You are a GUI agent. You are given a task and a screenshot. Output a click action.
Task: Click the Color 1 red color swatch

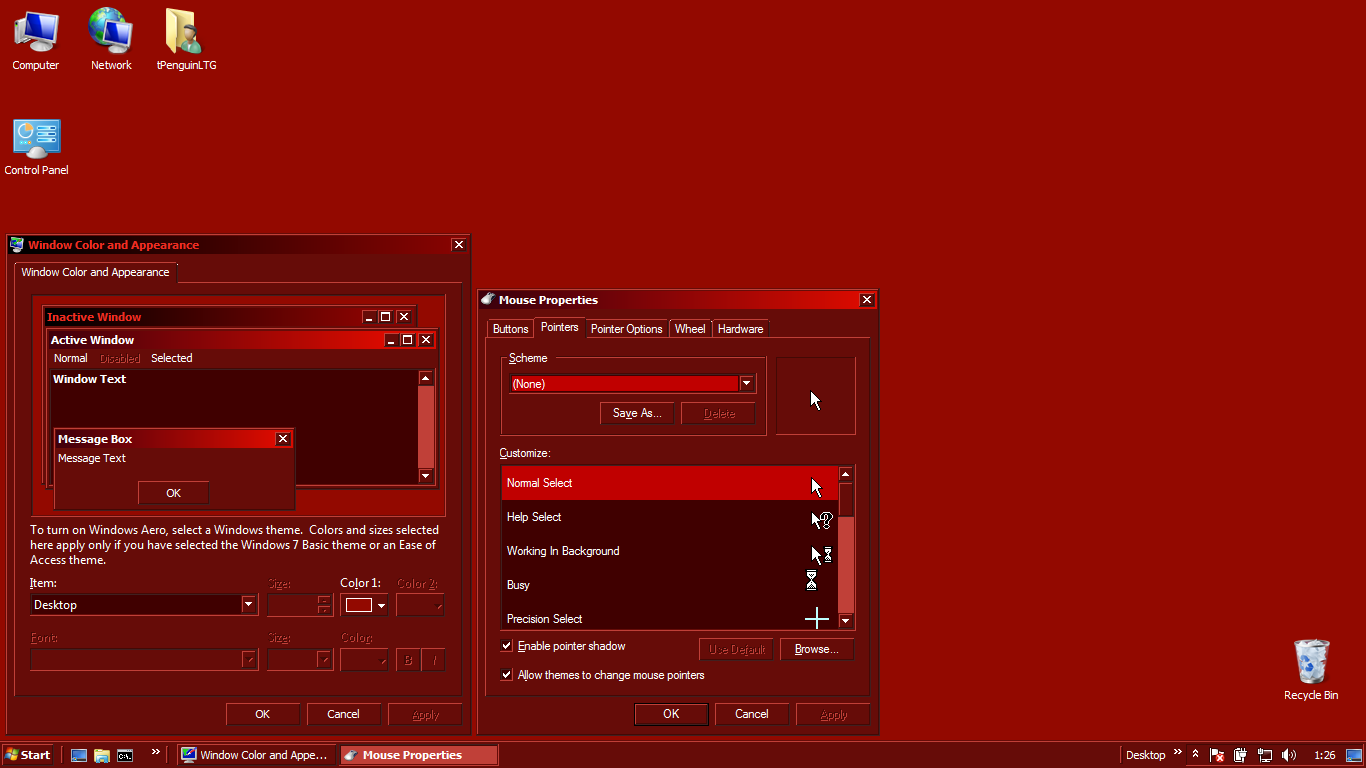(360, 604)
